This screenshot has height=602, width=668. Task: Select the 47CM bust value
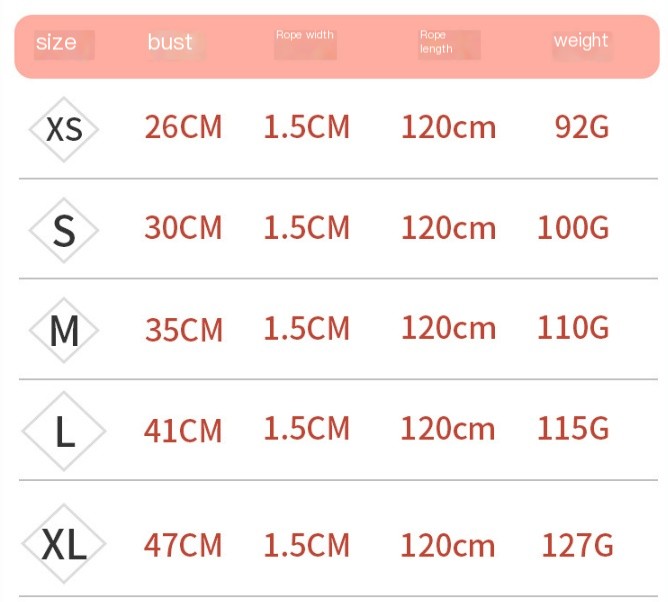point(183,545)
